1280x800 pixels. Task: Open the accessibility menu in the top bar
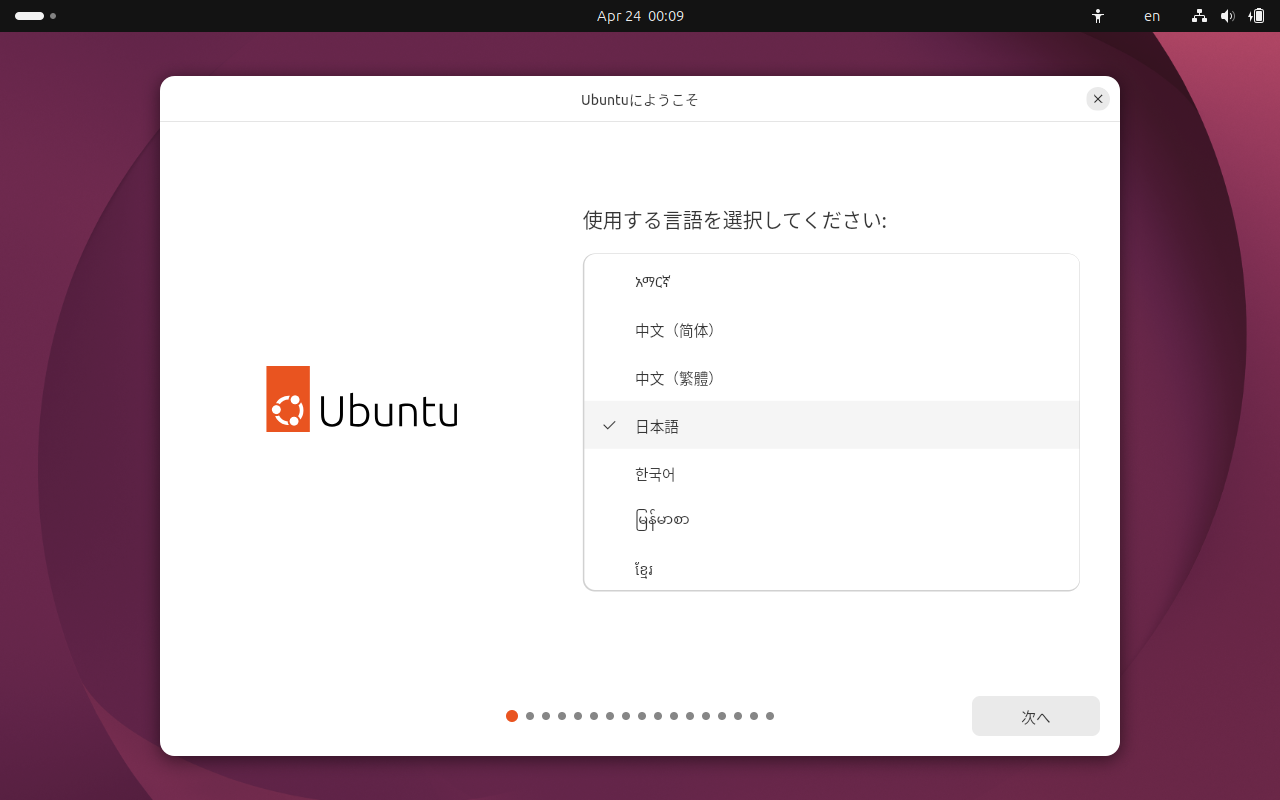[x=1097, y=16]
